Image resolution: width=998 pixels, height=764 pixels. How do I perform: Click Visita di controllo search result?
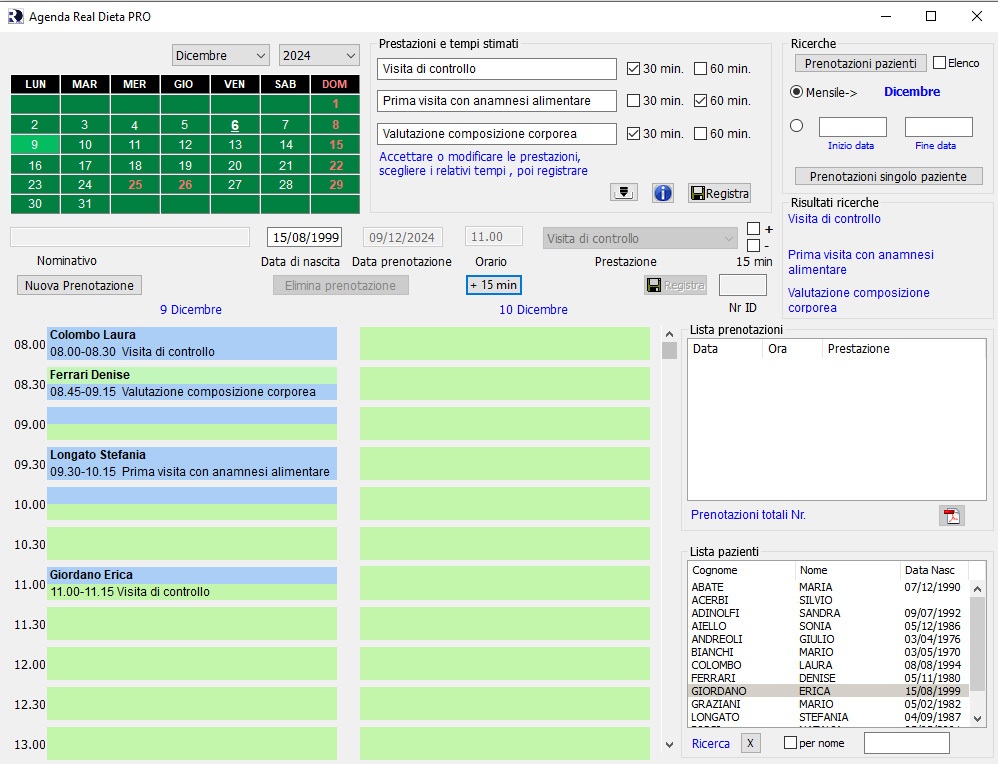(x=834, y=219)
